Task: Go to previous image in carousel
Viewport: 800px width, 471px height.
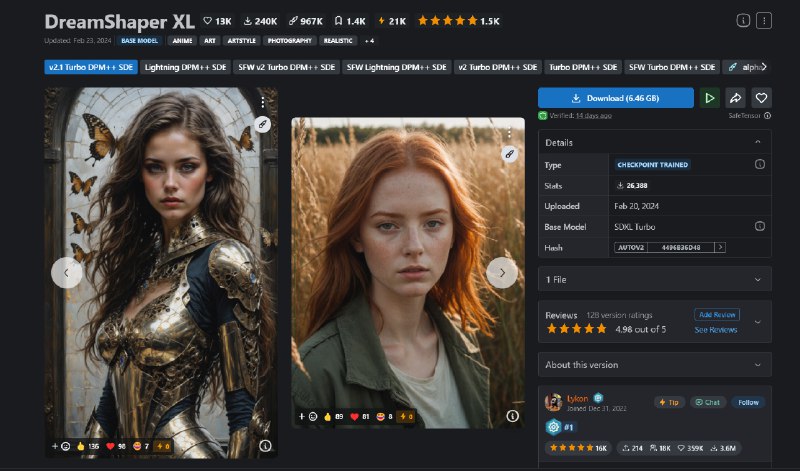Action: pos(66,273)
